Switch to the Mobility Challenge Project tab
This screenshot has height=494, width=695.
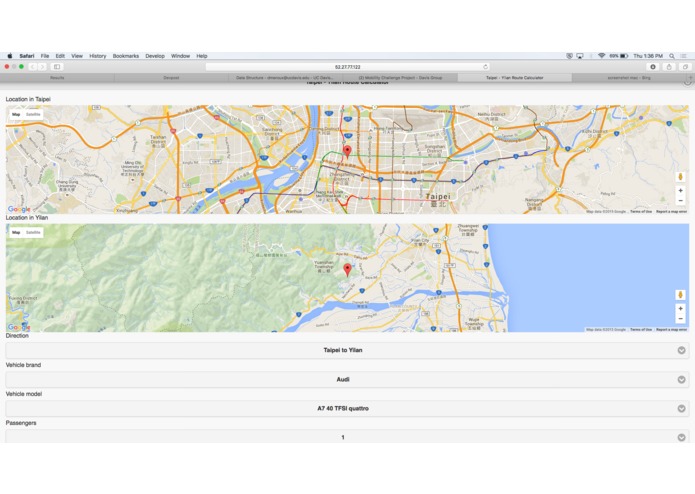tap(400, 78)
